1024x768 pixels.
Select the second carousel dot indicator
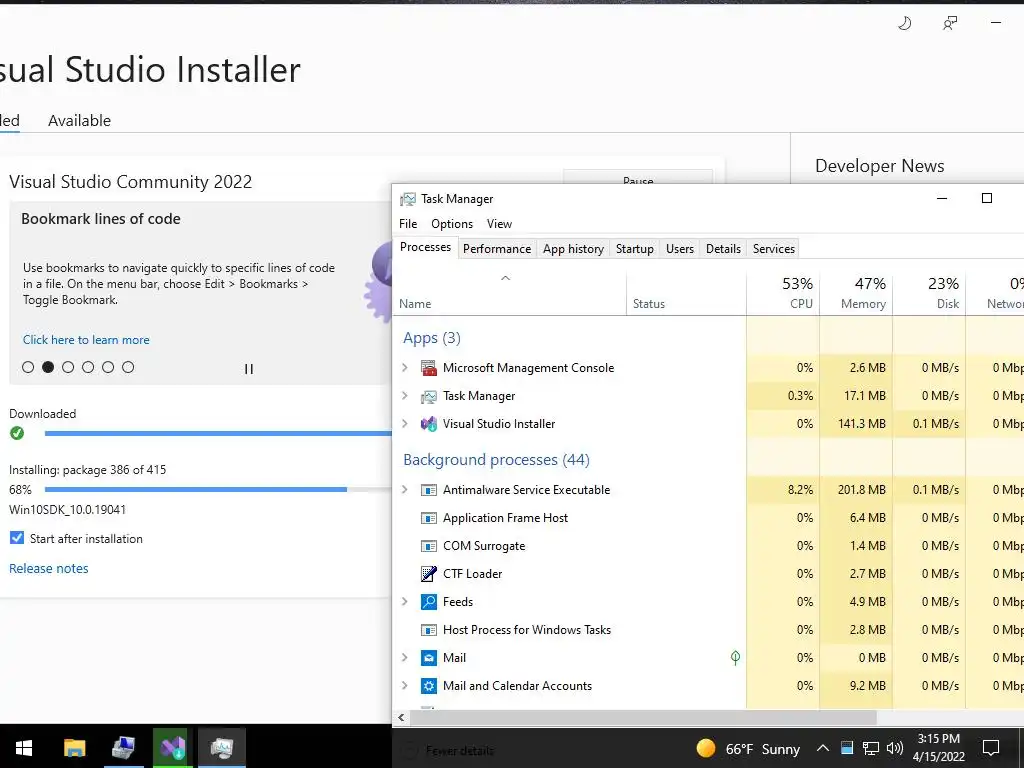tap(48, 367)
